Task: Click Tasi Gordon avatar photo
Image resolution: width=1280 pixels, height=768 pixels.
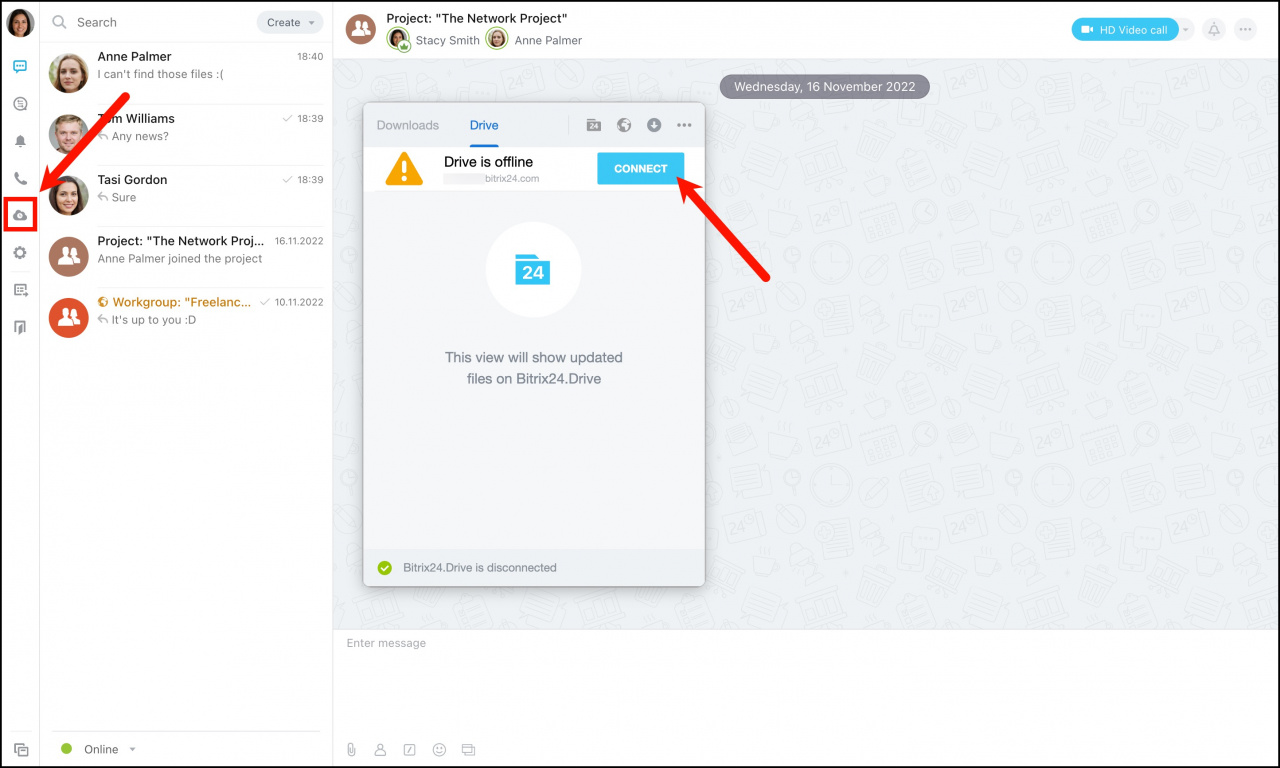Action: pos(69,195)
